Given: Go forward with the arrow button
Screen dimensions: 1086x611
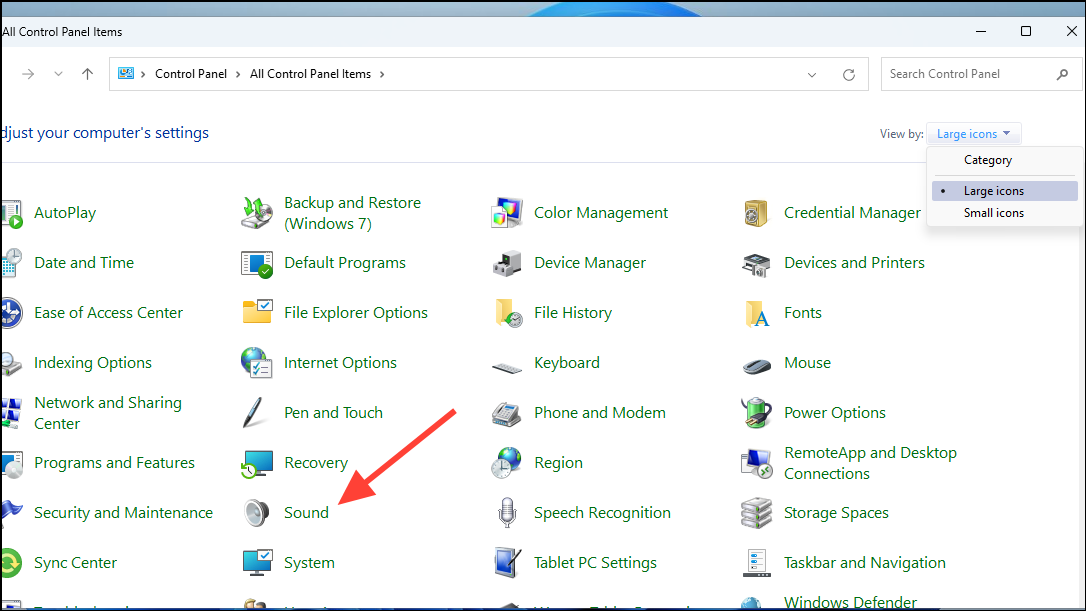Looking at the screenshot, I should 28,74.
